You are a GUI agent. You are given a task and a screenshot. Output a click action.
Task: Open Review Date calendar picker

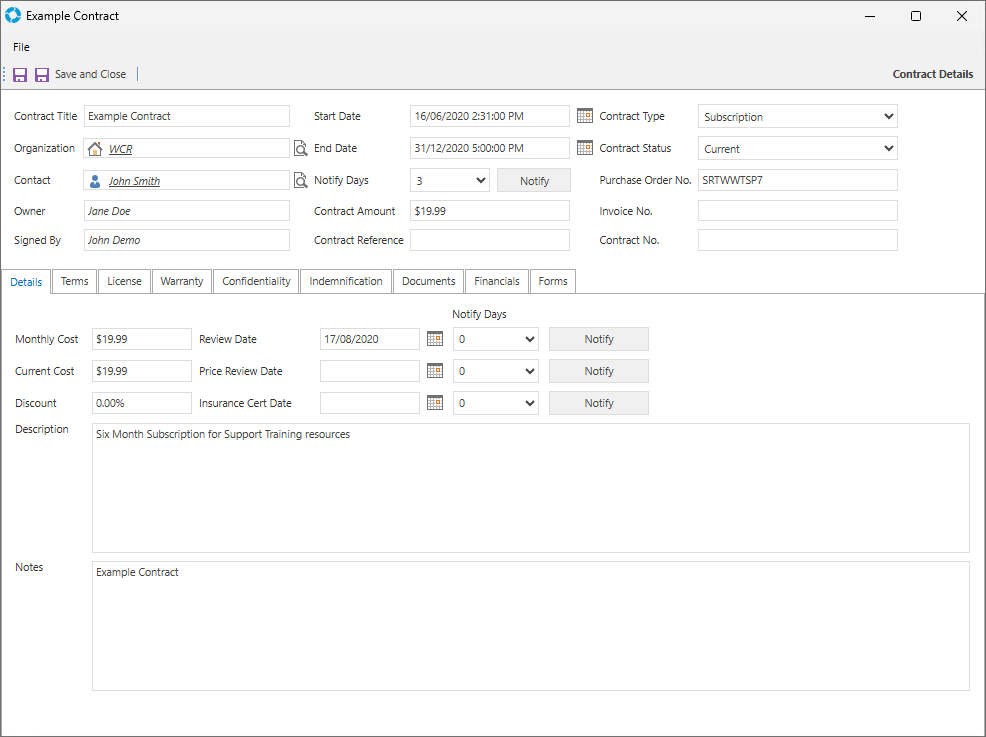tap(435, 339)
